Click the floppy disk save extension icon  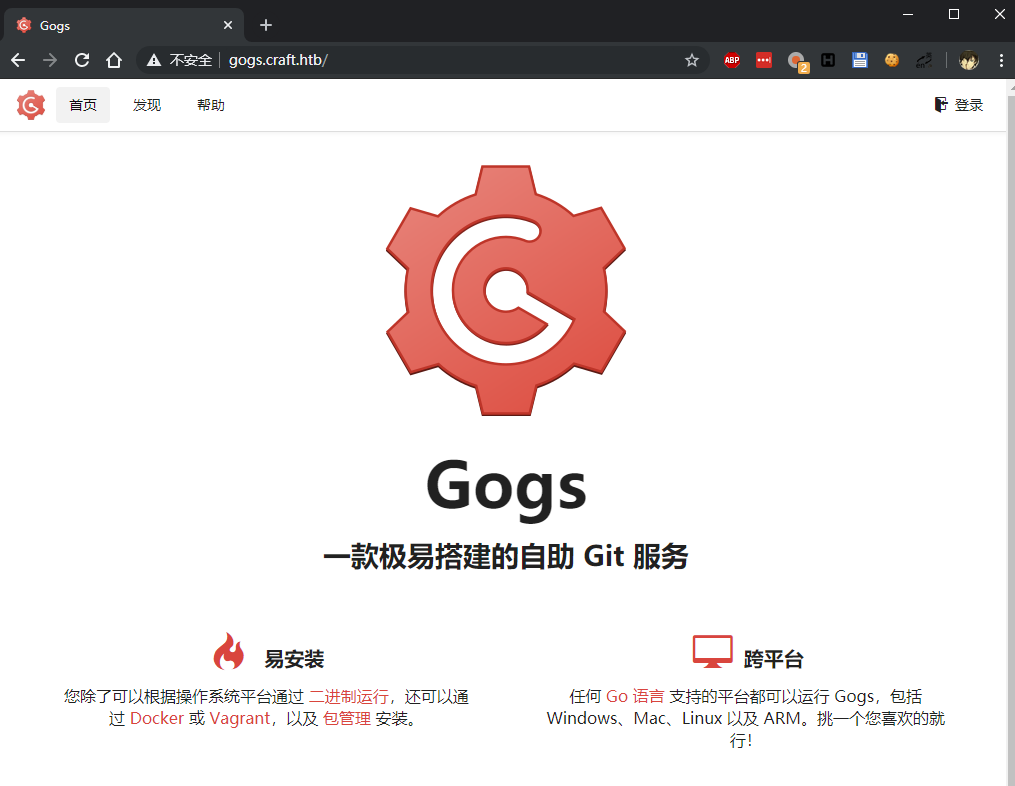[x=860, y=60]
